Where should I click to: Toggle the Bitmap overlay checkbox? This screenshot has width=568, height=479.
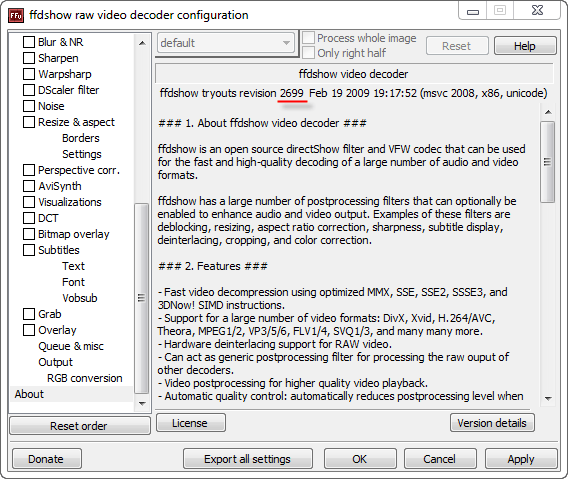tap(29, 234)
